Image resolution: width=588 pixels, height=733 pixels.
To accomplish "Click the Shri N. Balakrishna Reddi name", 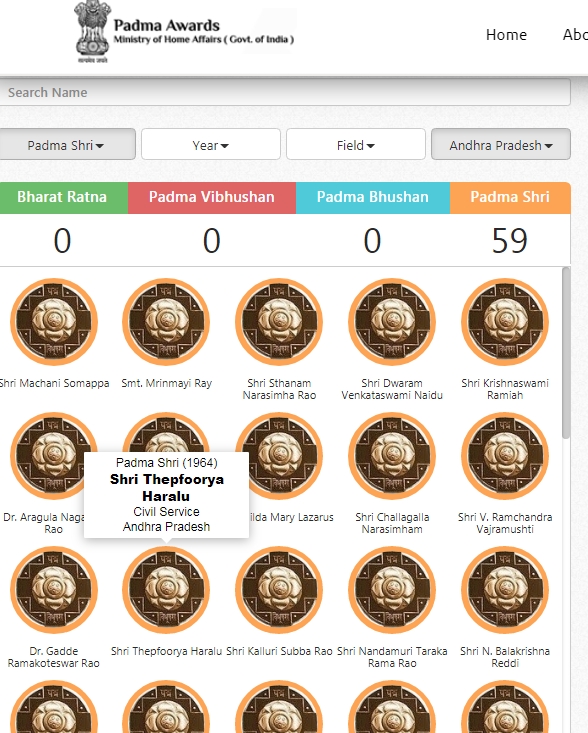I will point(505,657).
